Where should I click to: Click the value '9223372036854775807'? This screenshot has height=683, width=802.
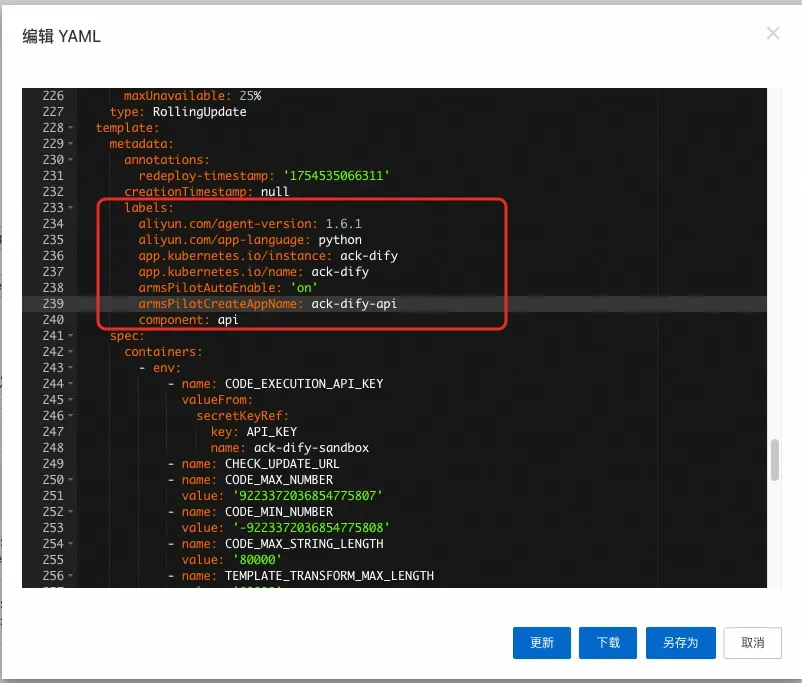pos(307,496)
